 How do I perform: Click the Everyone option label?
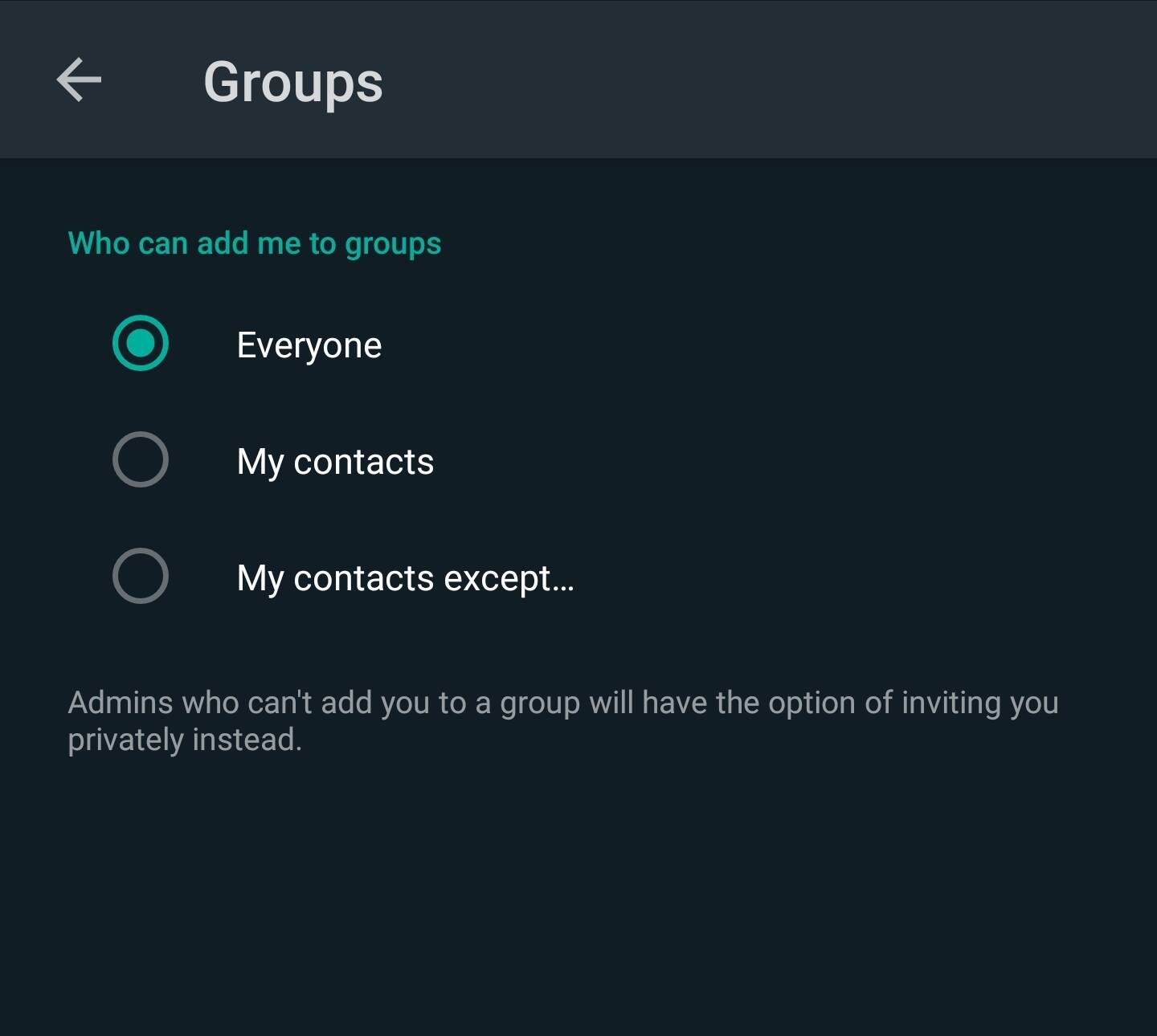tap(309, 345)
